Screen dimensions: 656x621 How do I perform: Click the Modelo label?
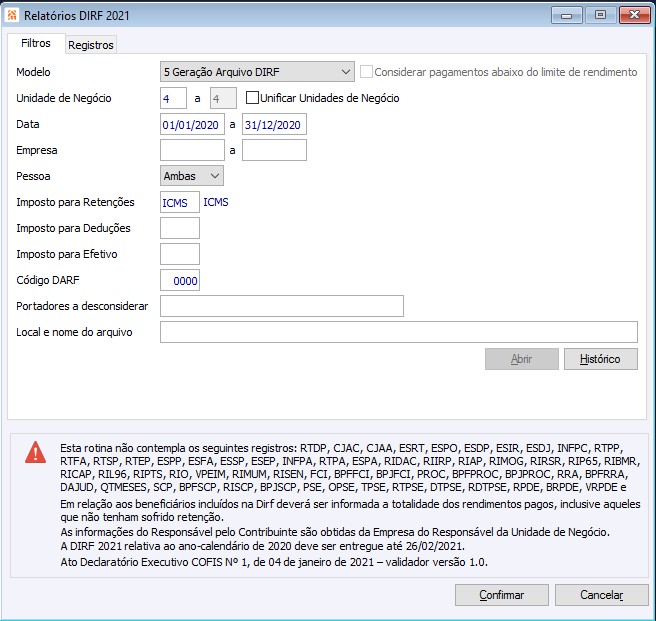coord(33,72)
